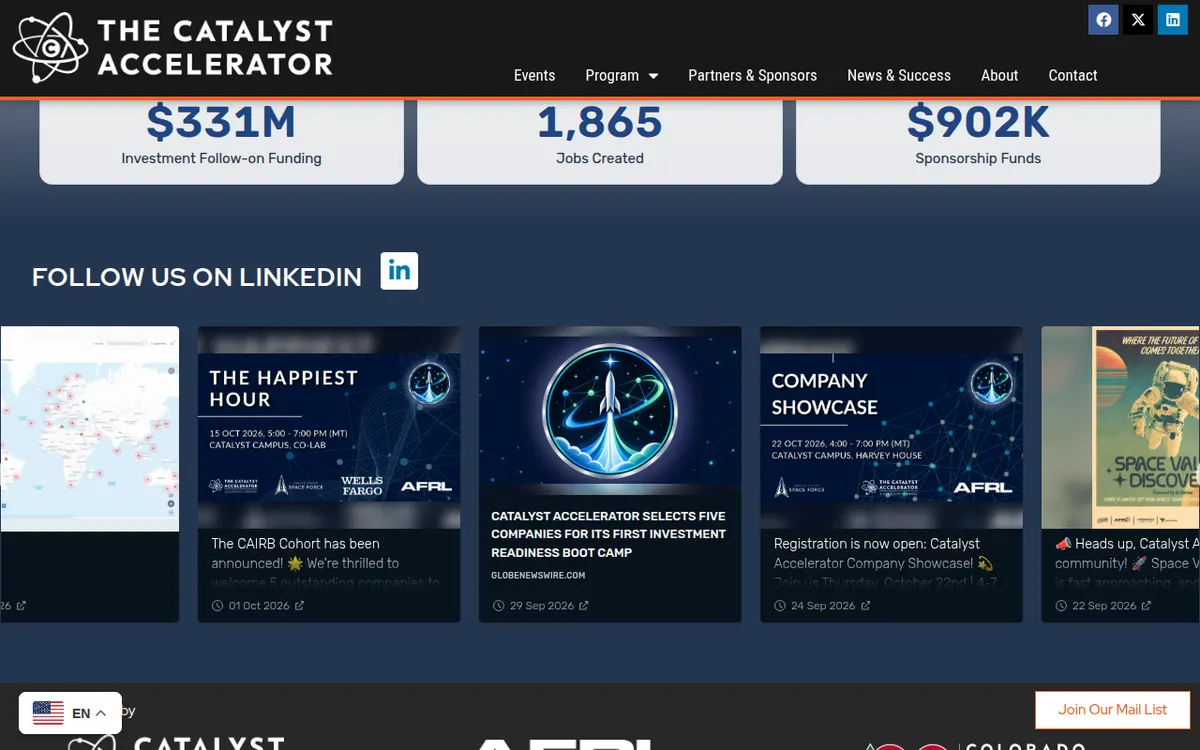Image resolution: width=1200 pixels, height=750 pixels.
Task: Open external link icon on 01 Oct 2026 post
Action: pos(300,606)
